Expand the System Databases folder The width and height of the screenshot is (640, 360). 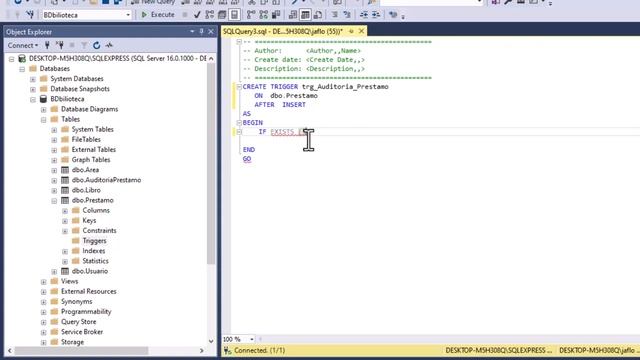tap(33, 79)
